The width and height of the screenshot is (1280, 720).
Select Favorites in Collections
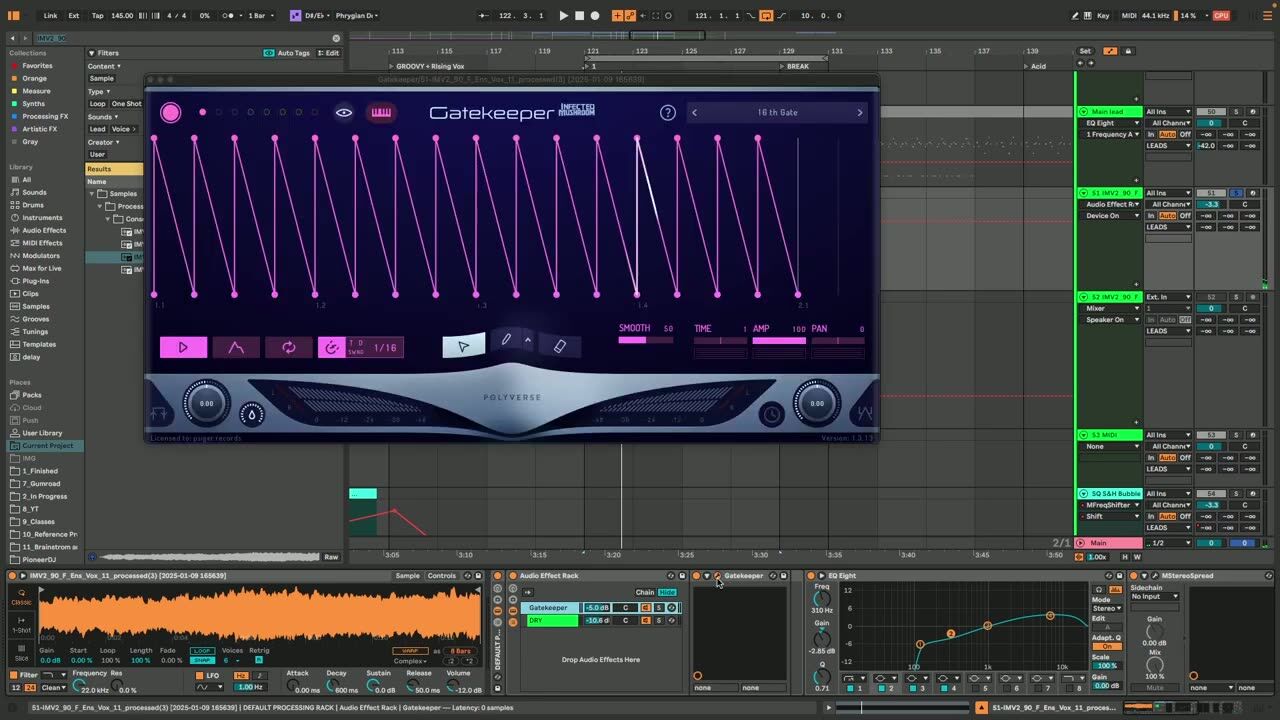point(38,66)
